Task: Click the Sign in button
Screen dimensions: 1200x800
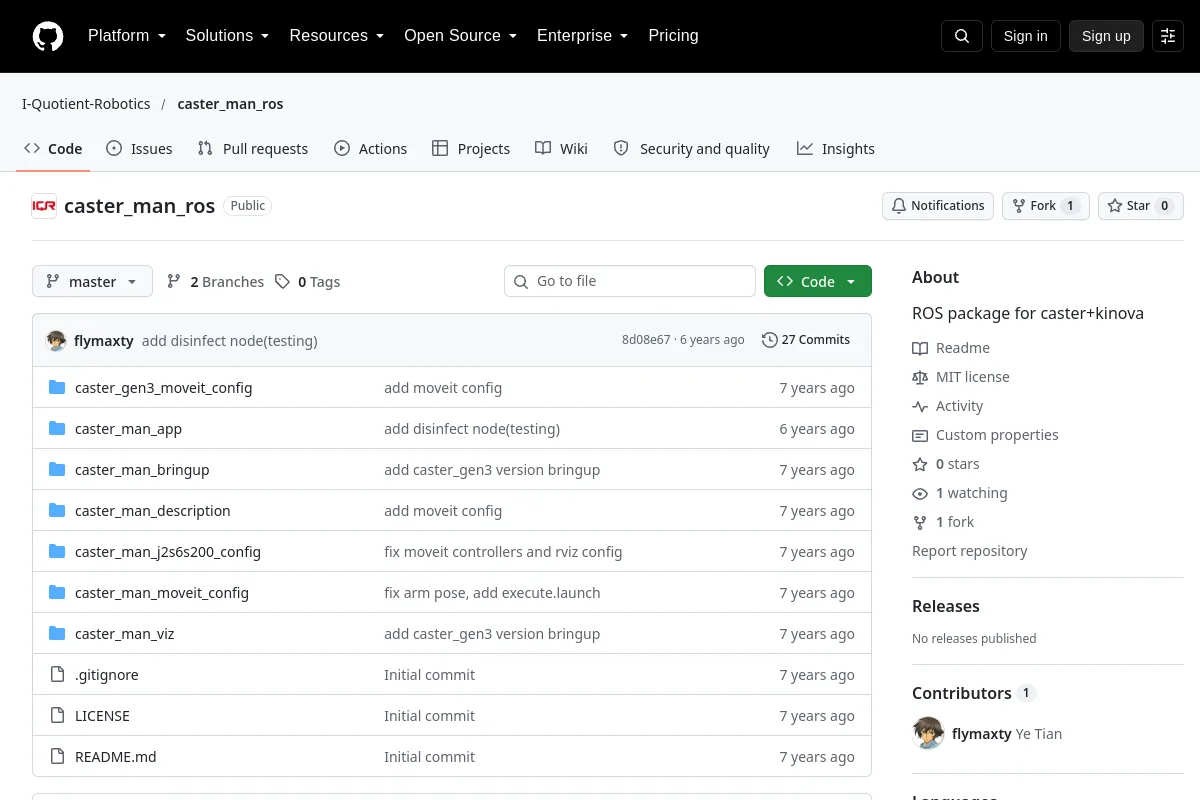Action: coord(1025,36)
